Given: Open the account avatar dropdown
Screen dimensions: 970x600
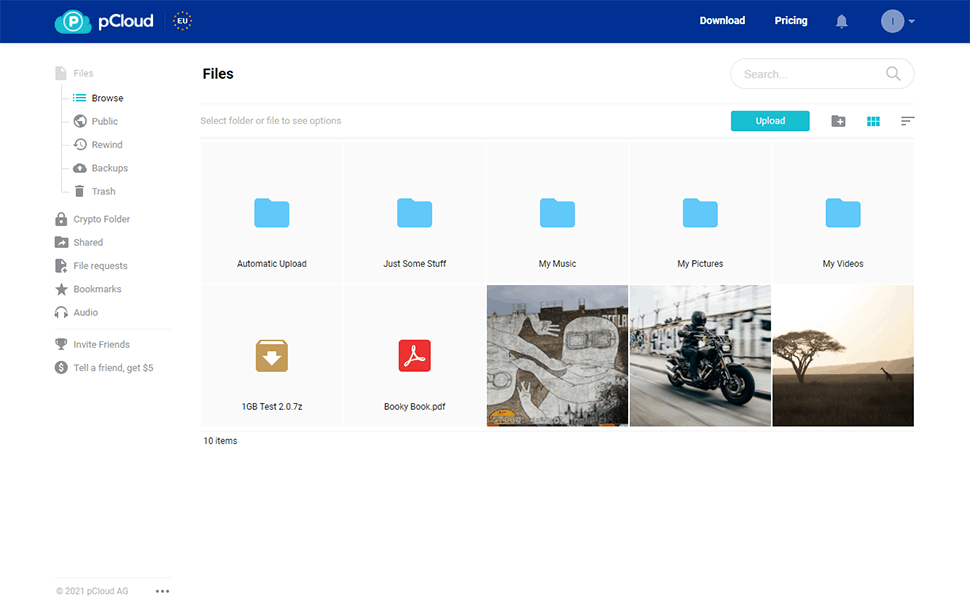Looking at the screenshot, I should 893,20.
